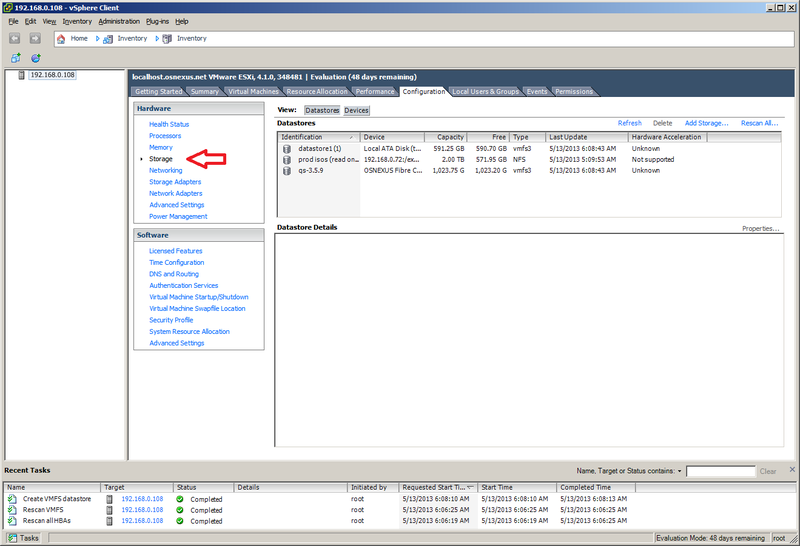Click datastore Properties link
800x546 pixels.
760,229
